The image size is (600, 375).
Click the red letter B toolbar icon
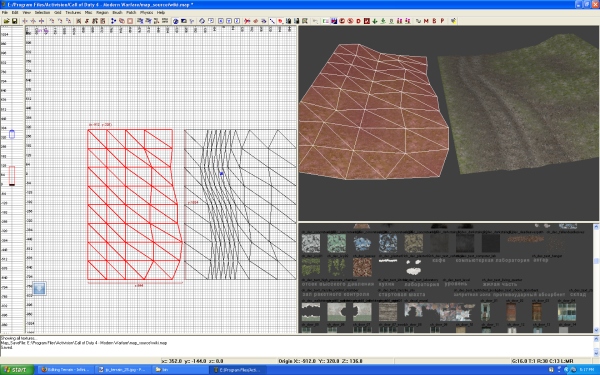click(434, 21)
